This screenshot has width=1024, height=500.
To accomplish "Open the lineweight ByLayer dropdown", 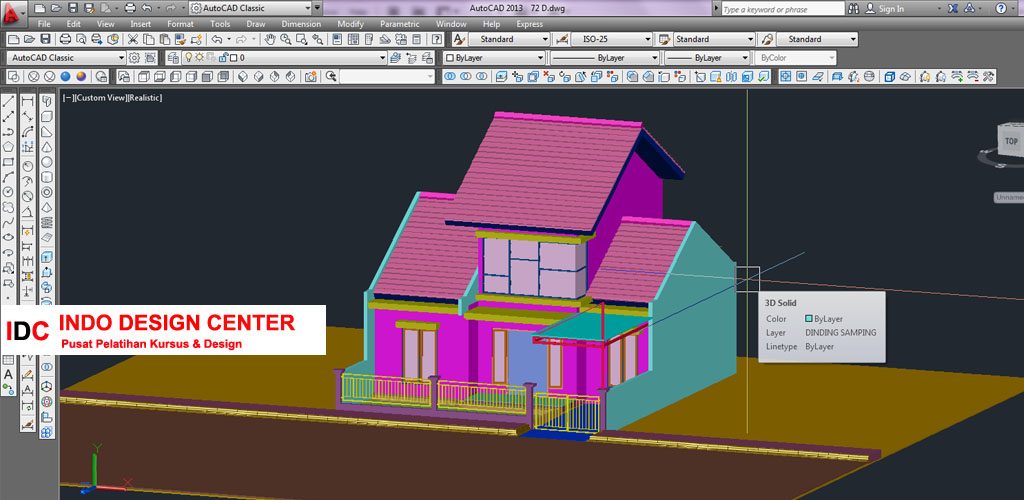I will coord(707,57).
